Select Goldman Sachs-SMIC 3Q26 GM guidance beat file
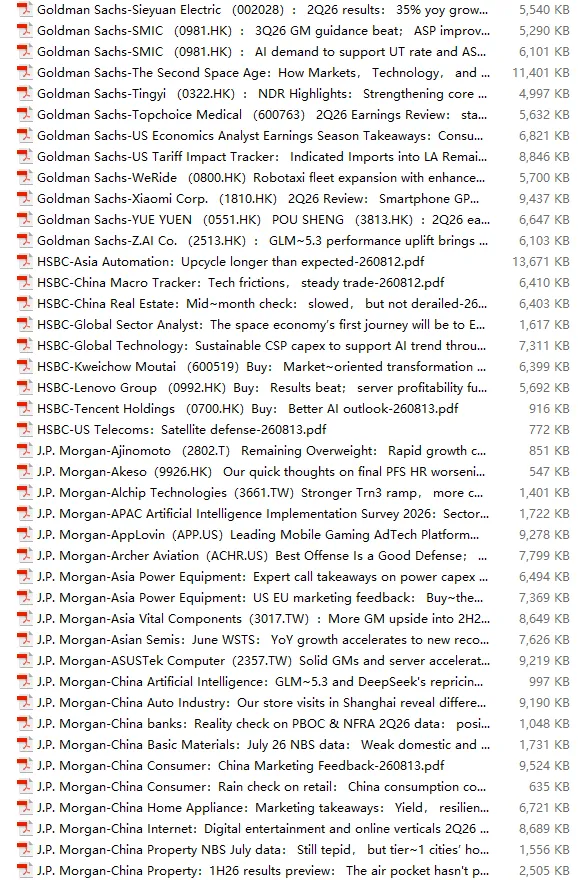This screenshot has width=578, height=880. 263,31
